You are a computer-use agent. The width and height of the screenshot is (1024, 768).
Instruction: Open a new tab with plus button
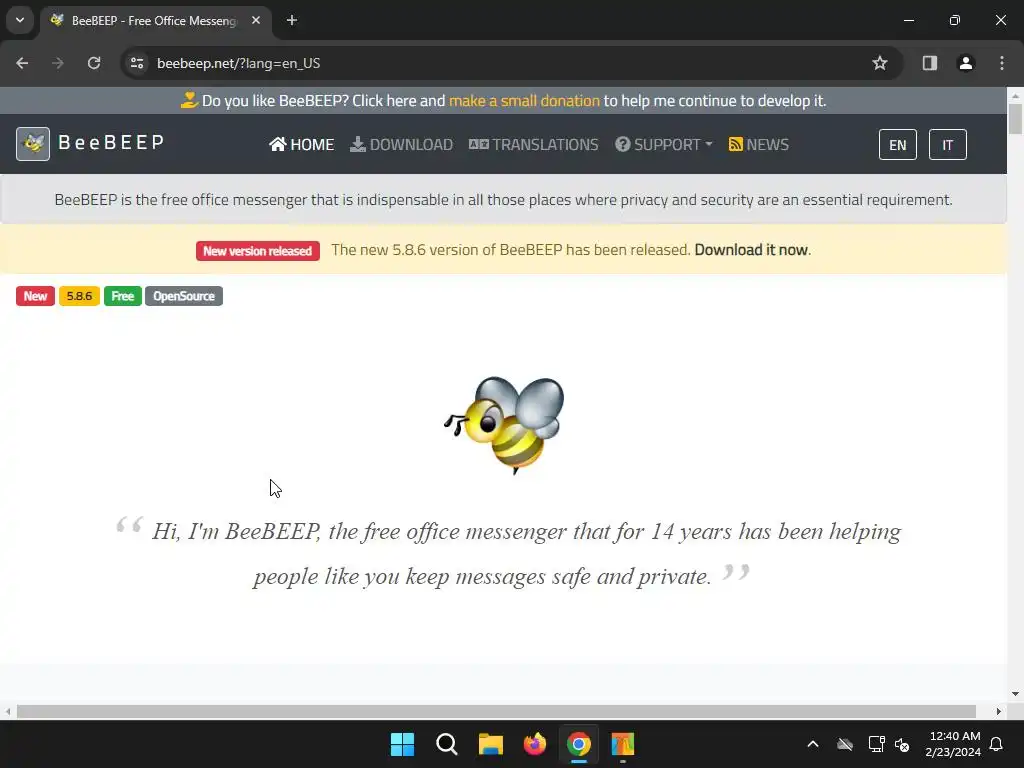click(292, 21)
